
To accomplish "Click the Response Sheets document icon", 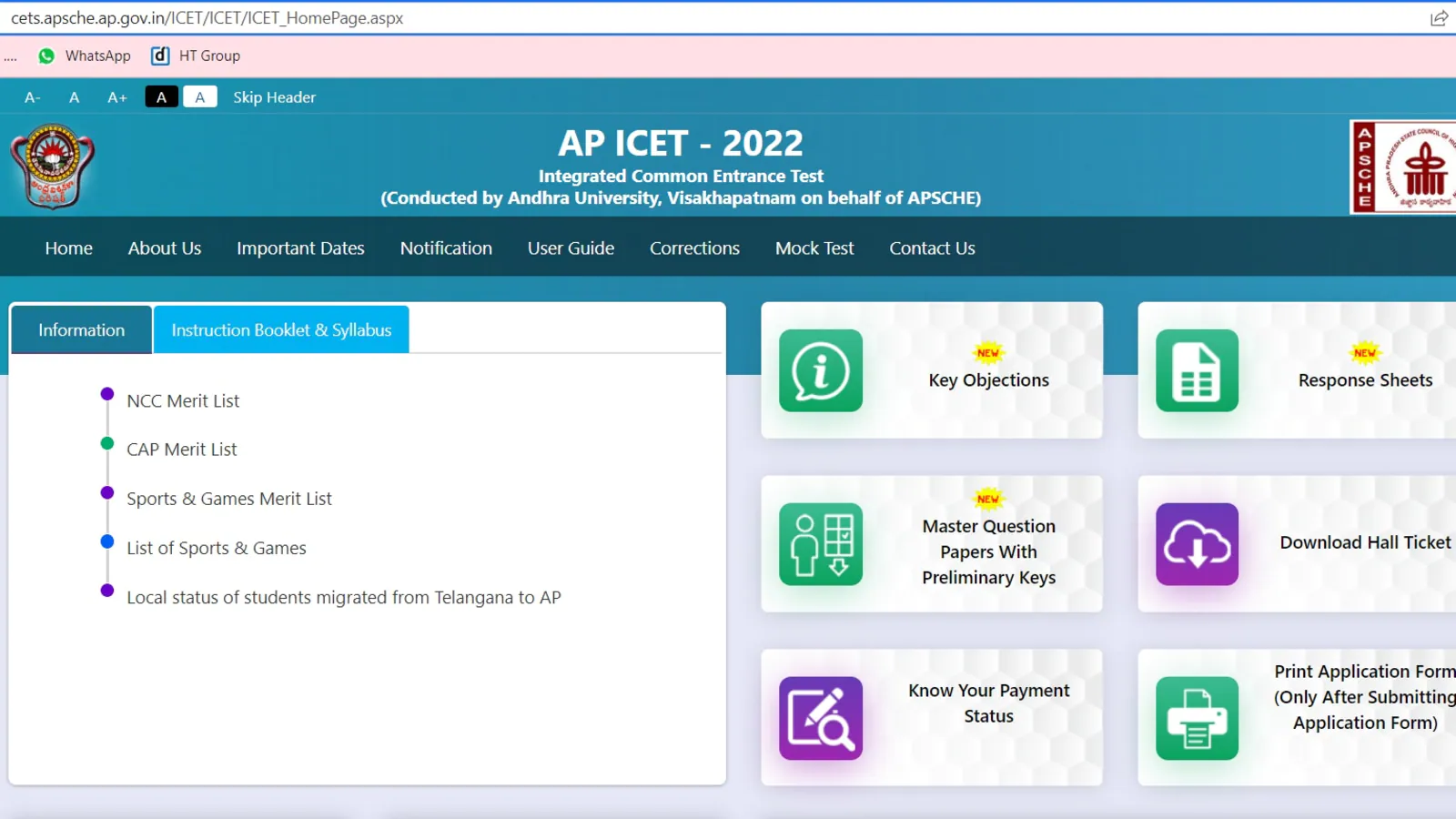I will [1197, 370].
